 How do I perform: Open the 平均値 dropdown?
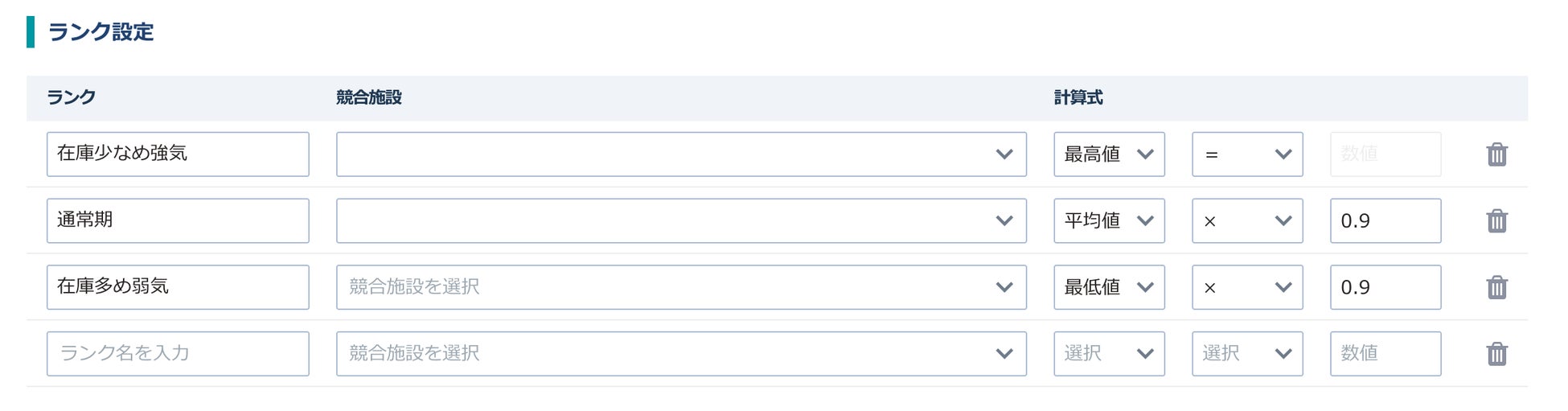(1108, 221)
